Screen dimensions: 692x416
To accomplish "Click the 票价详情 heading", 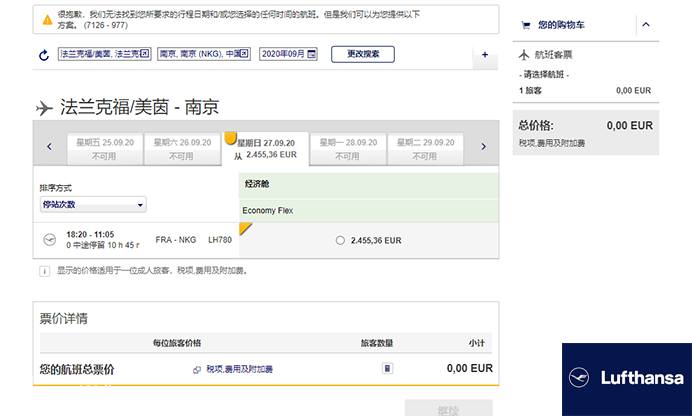I will click(64, 319).
